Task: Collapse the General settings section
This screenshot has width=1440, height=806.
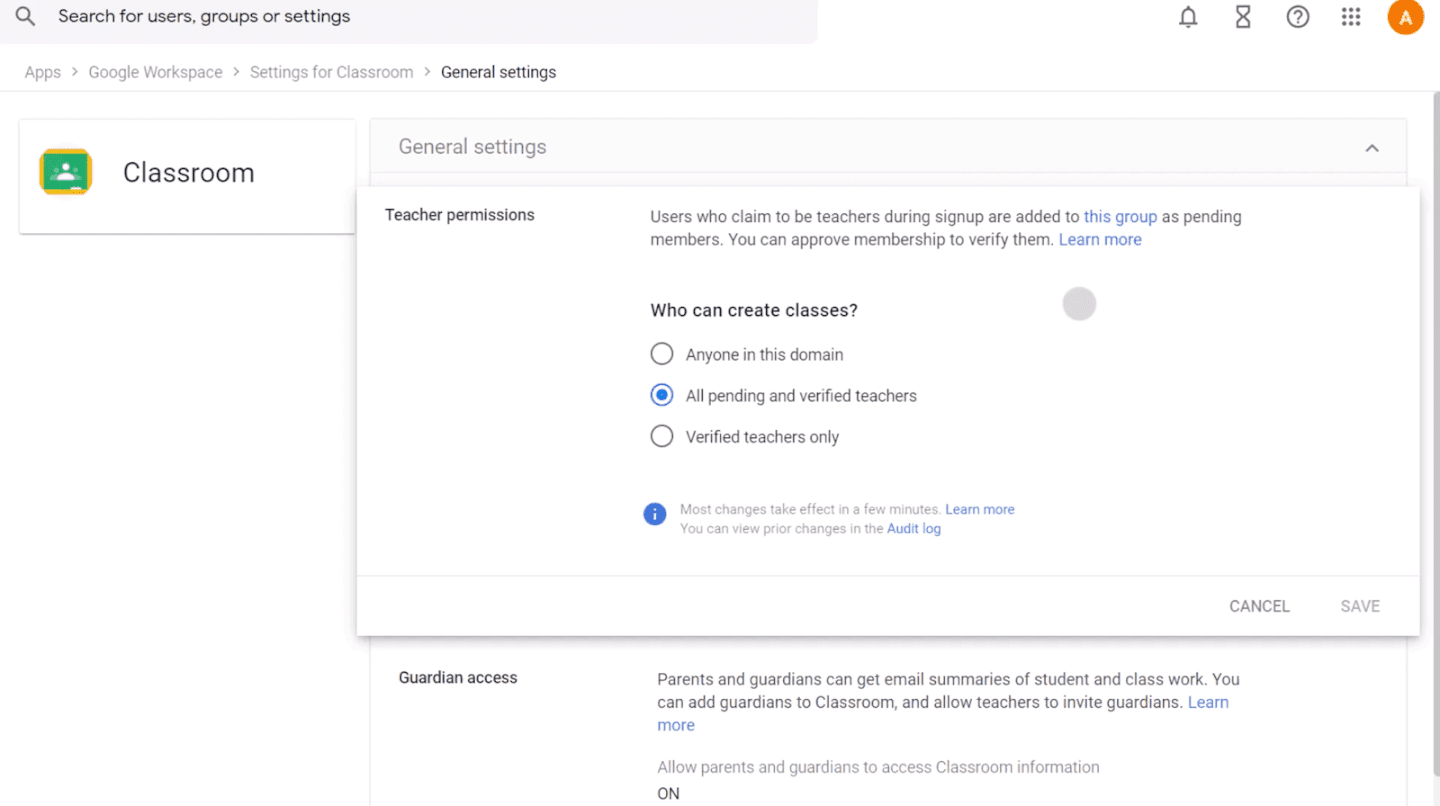Action: pyautogui.click(x=1372, y=148)
